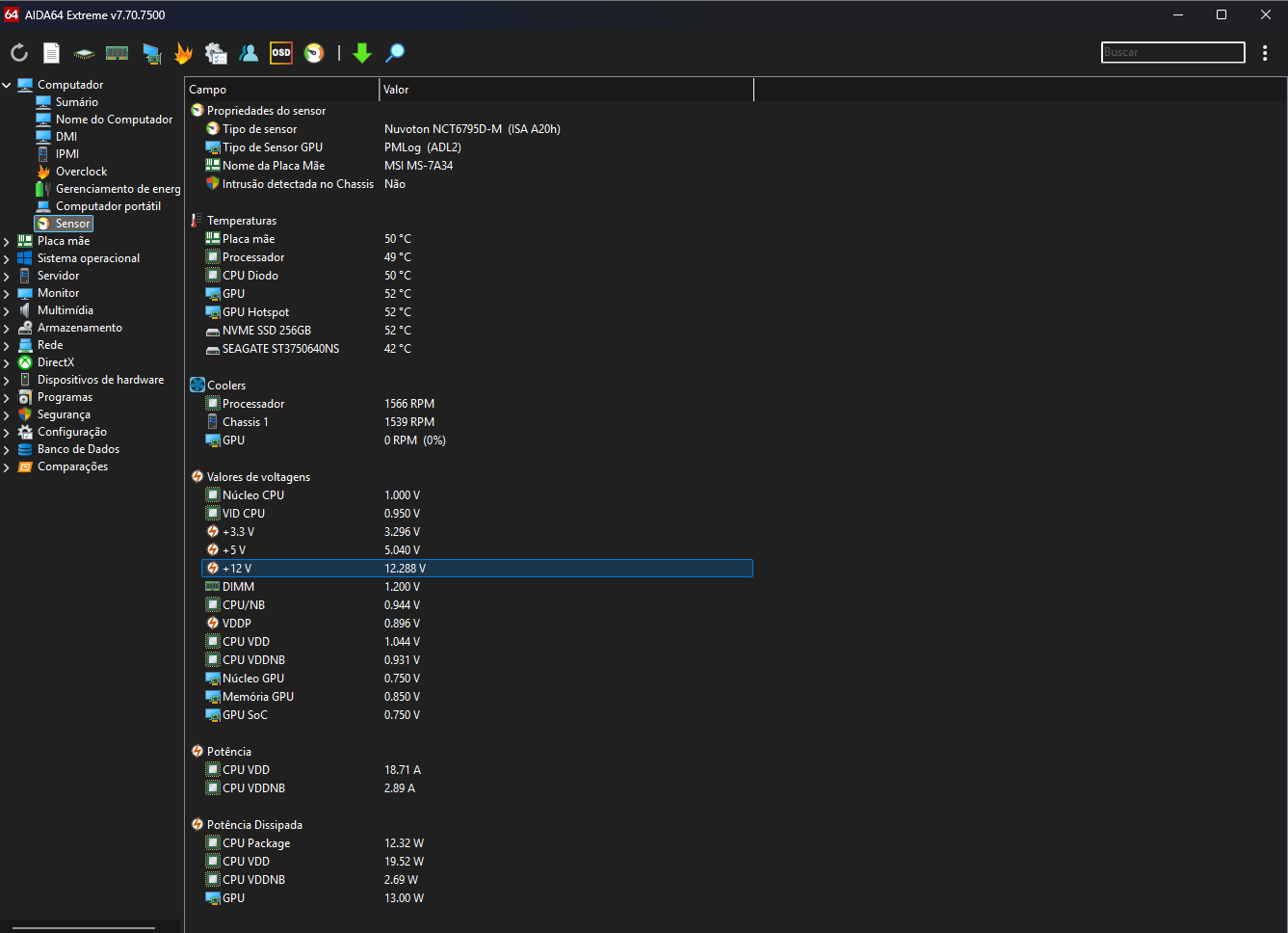Collapse the Computador tree node
This screenshot has width=1288, height=933.
pos(7,85)
